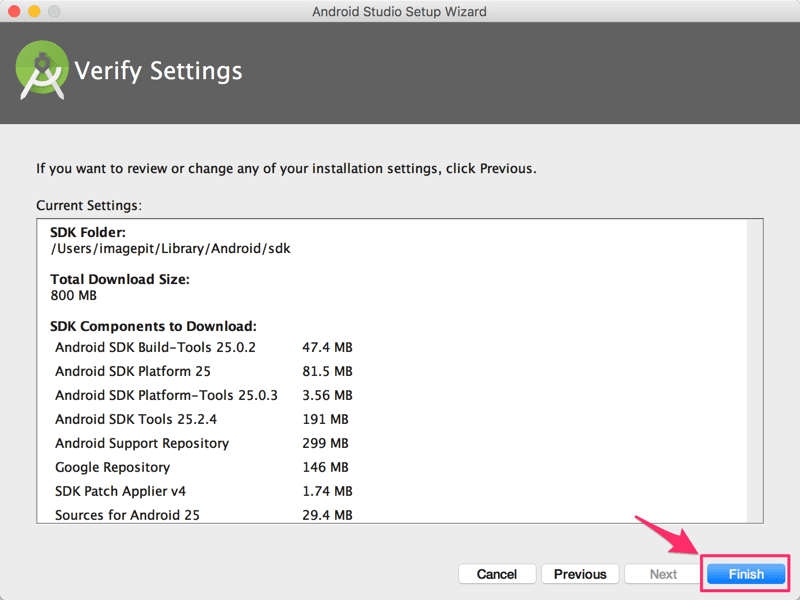The width and height of the screenshot is (800, 600).
Task: Select the SDK path /Users/imagepit/Library/Android/sdk
Action: pos(170,248)
